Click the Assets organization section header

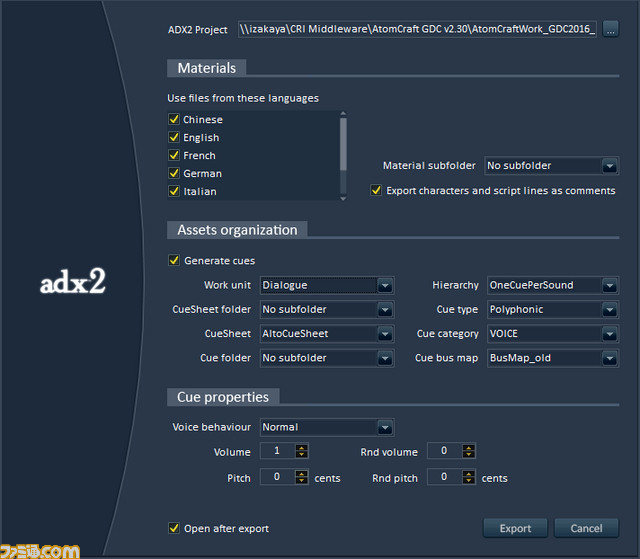(237, 230)
